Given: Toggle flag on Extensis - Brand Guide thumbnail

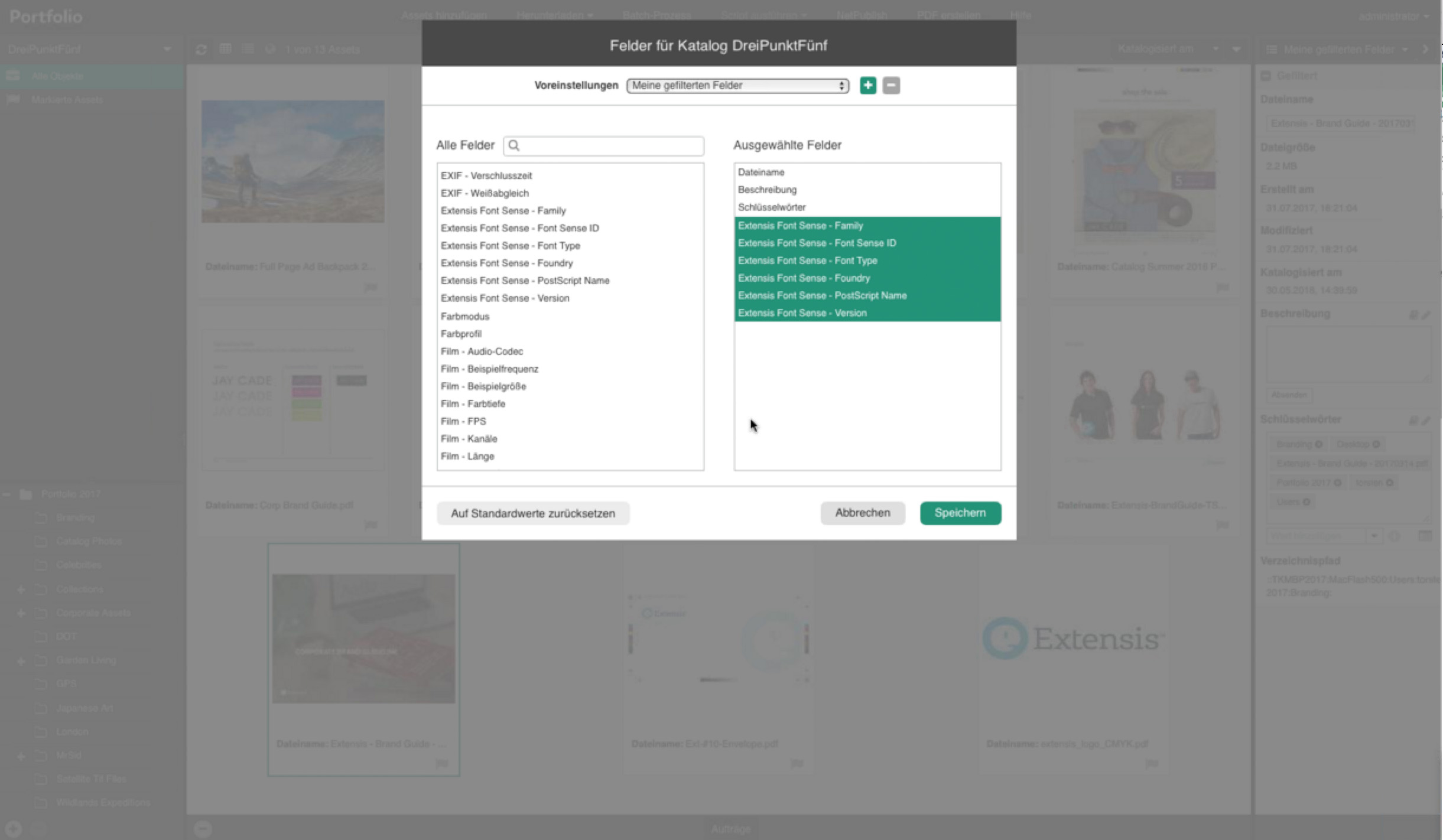Looking at the screenshot, I should pyautogui.click(x=441, y=763).
